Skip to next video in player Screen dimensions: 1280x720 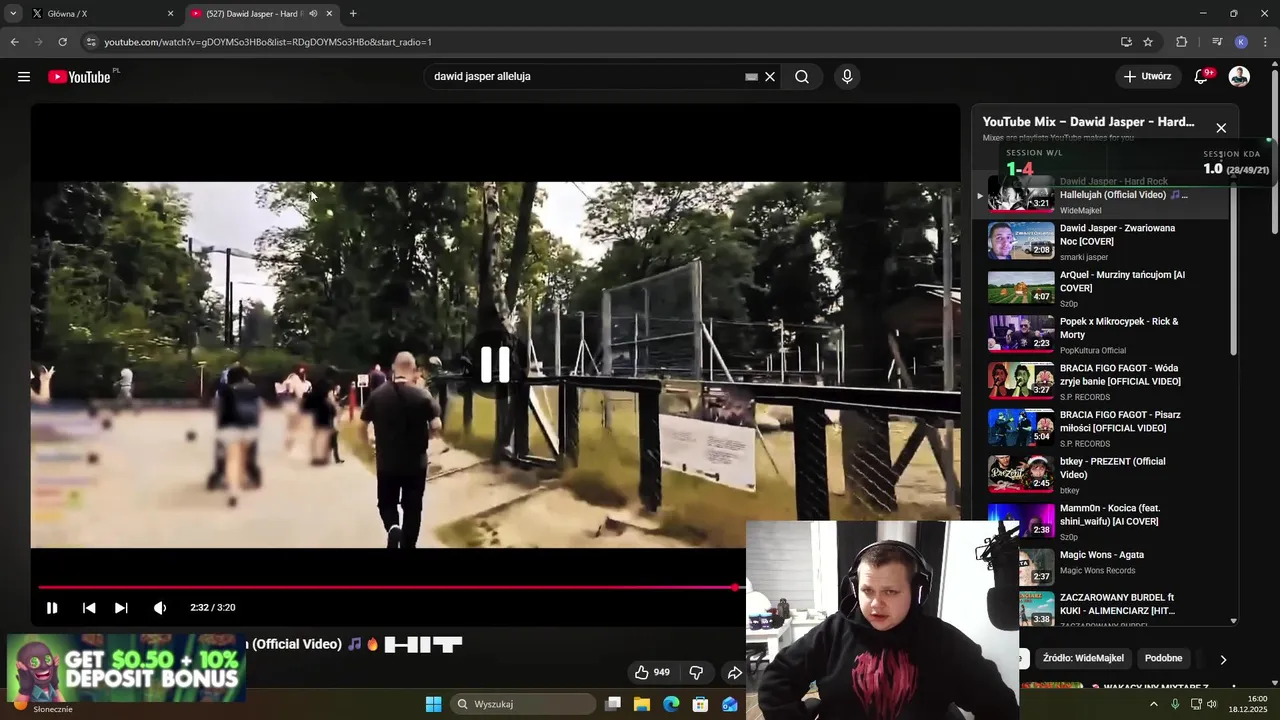(x=121, y=608)
